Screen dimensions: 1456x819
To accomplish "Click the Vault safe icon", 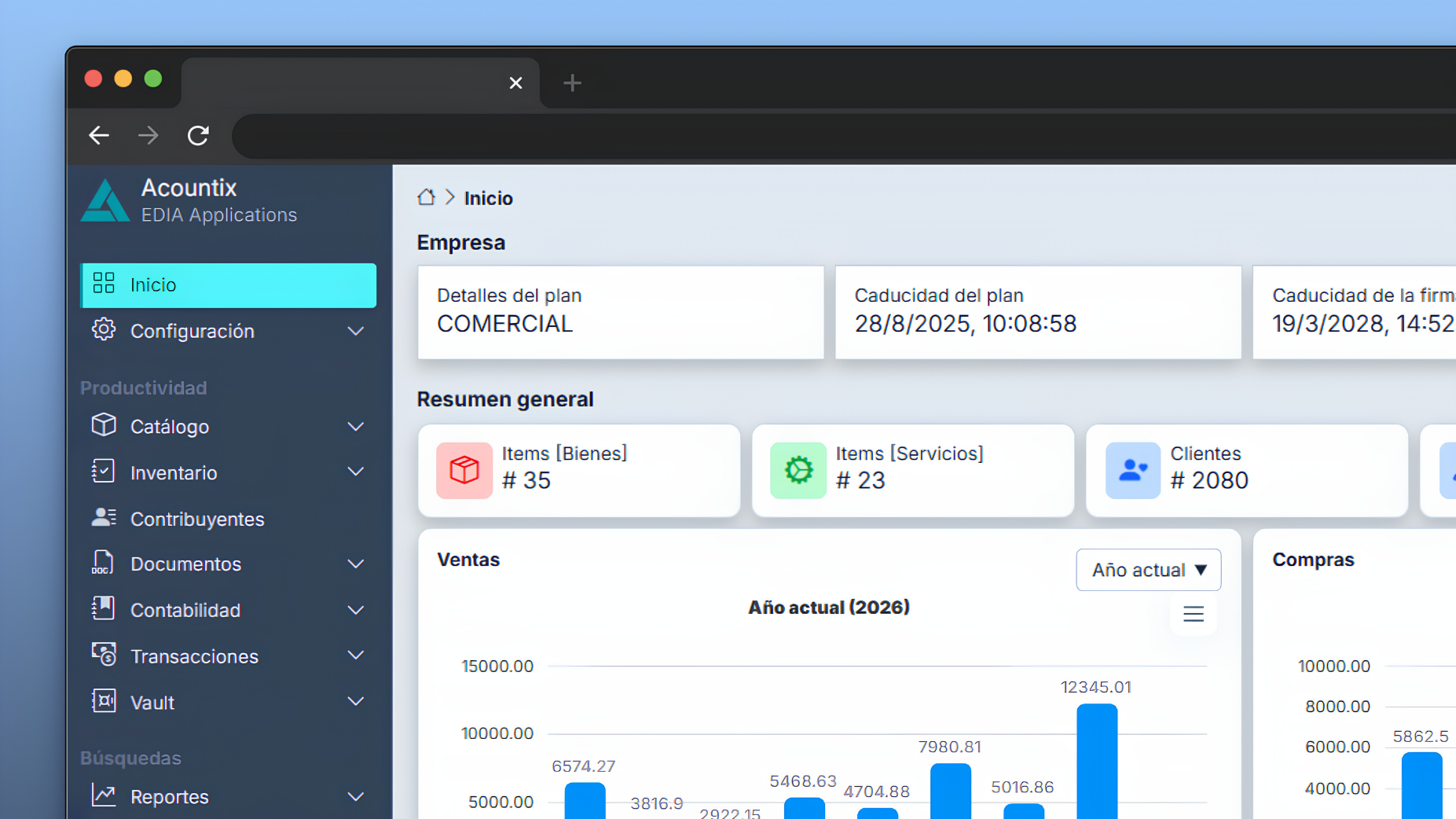I will [104, 700].
